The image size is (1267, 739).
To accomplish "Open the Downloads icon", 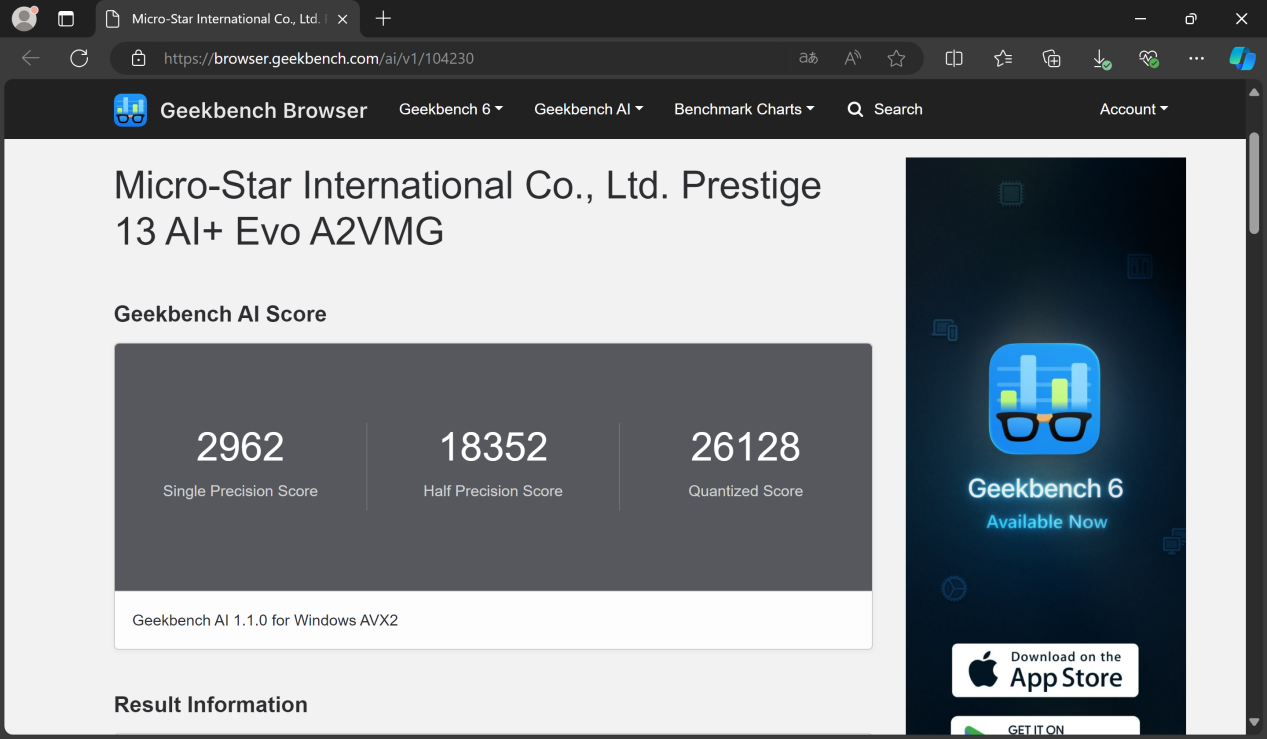I will click(x=1100, y=59).
